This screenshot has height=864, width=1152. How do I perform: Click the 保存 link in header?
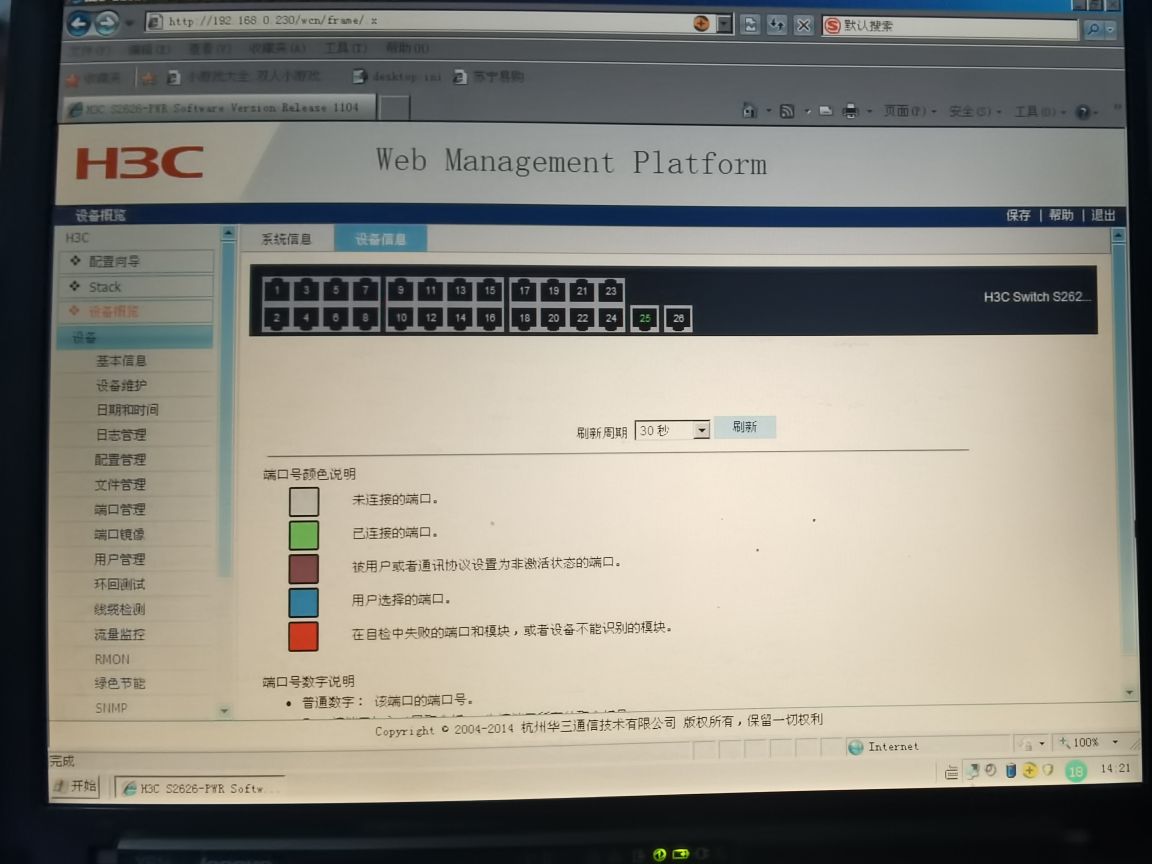coord(1018,215)
